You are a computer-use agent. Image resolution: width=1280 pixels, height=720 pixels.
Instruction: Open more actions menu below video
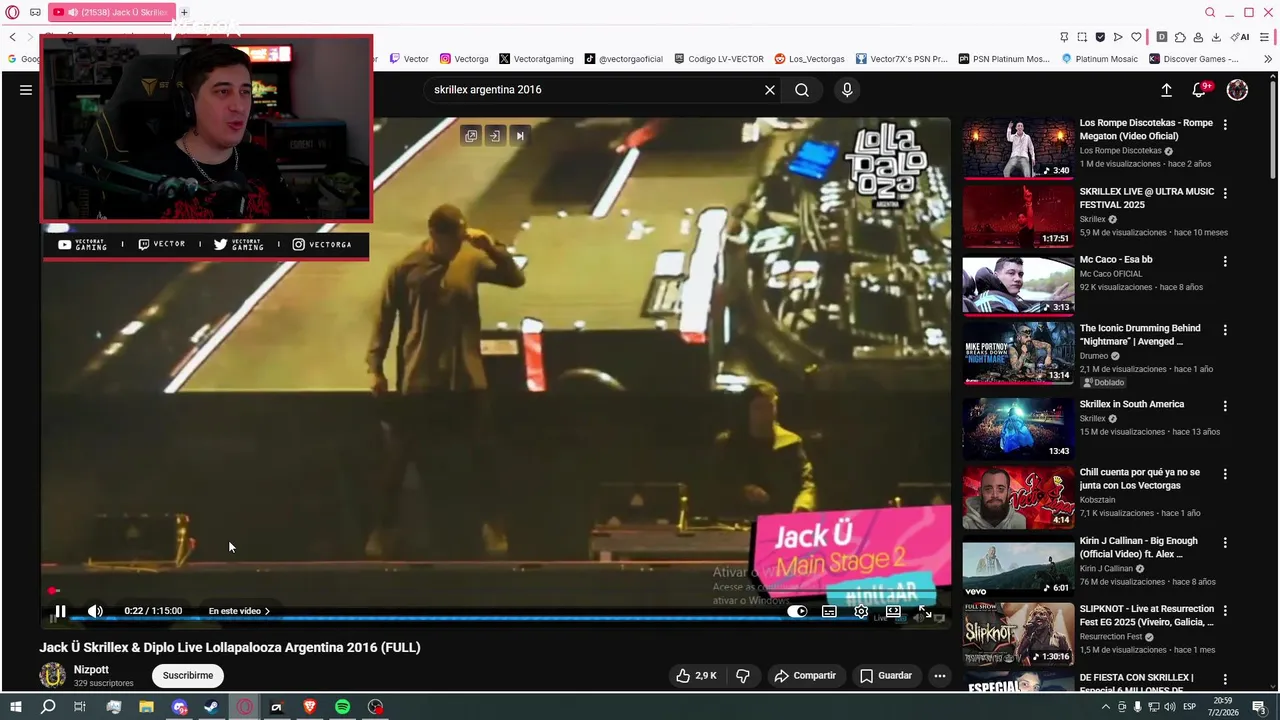click(939, 676)
